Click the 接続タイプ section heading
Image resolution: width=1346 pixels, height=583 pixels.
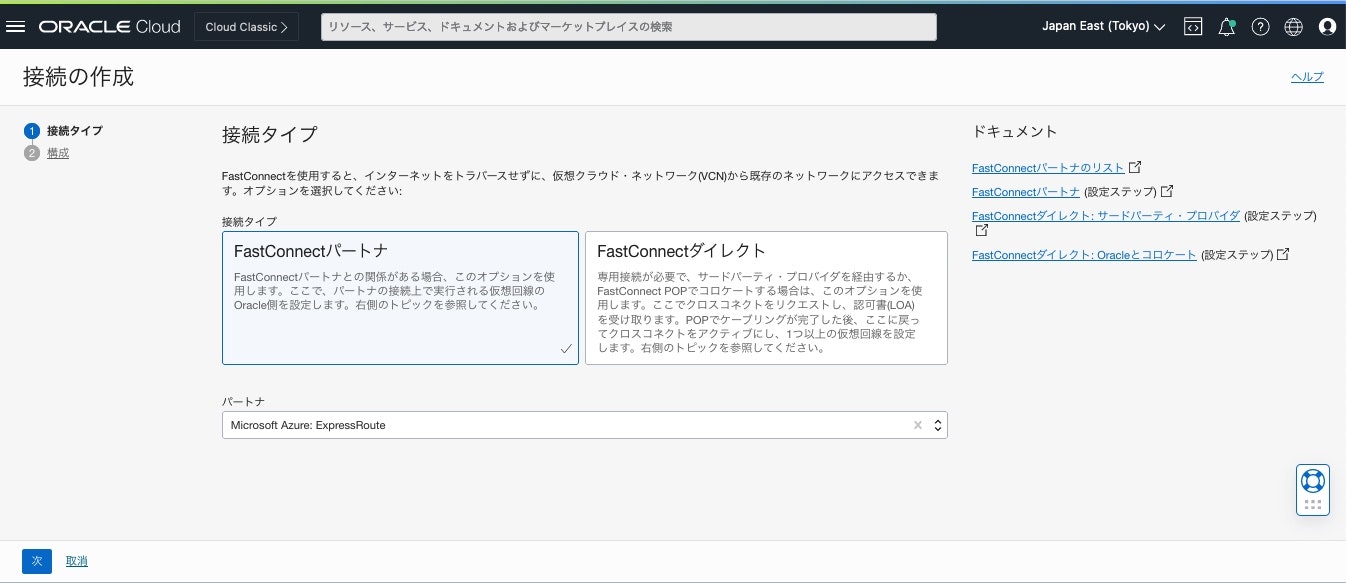[x=269, y=134]
